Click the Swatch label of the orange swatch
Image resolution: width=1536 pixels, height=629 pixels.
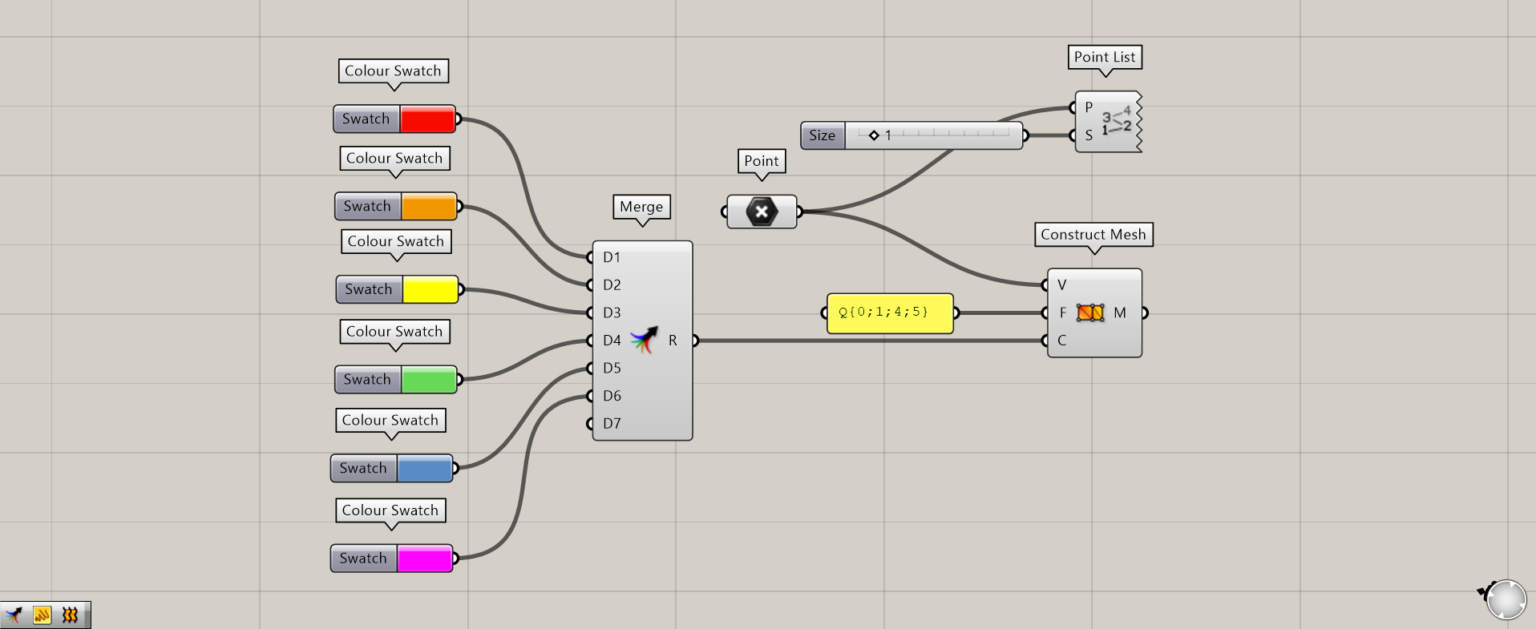(x=367, y=207)
